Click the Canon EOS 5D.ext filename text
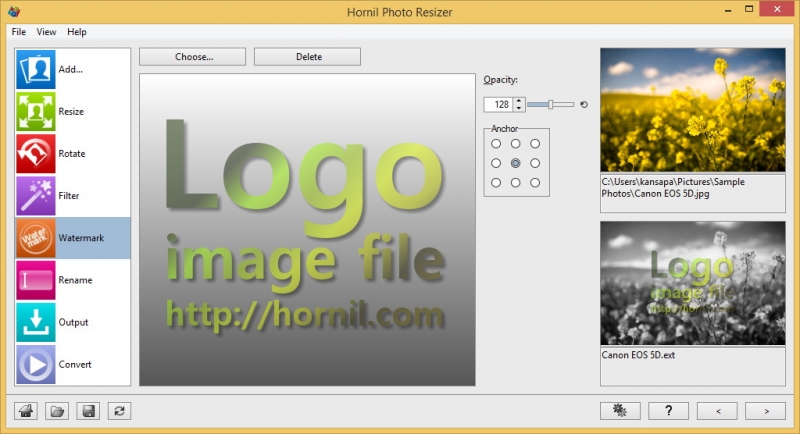 click(638, 355)
